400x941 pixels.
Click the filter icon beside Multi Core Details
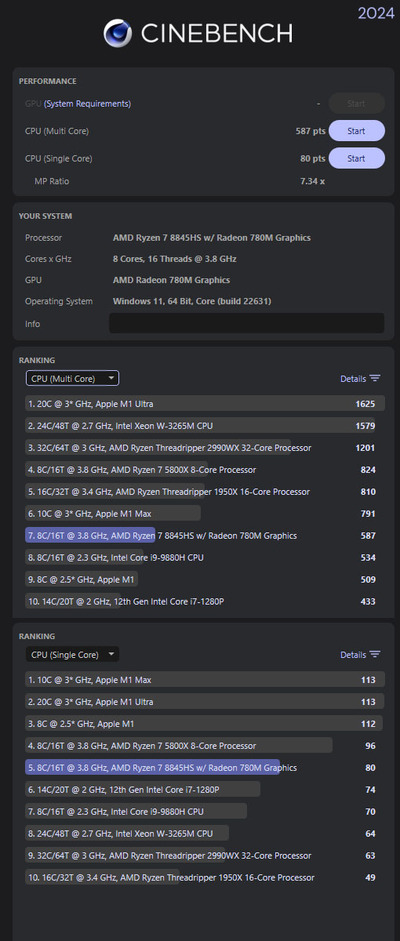tap(375, 379)
